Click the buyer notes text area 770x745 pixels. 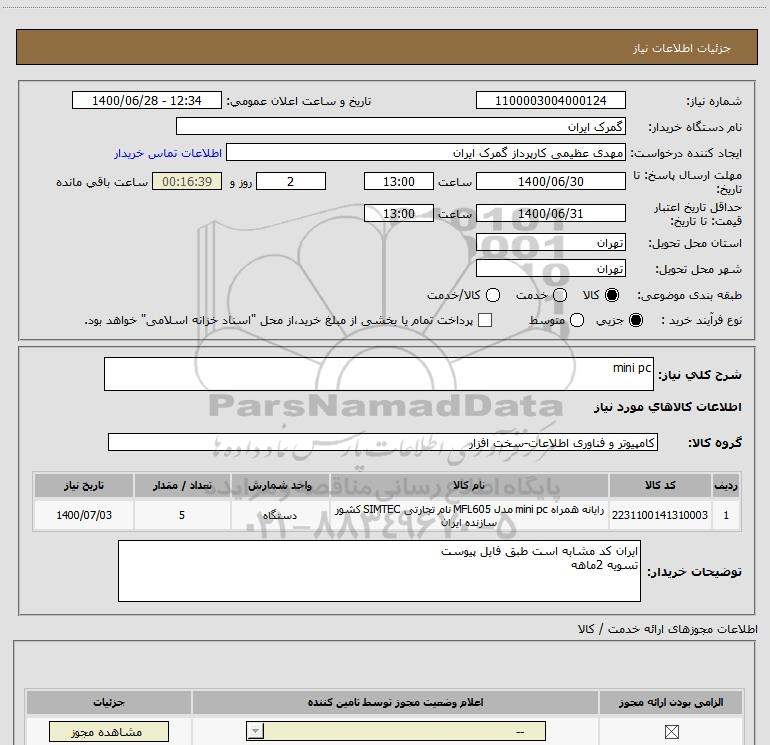click(x=379, y=571)
